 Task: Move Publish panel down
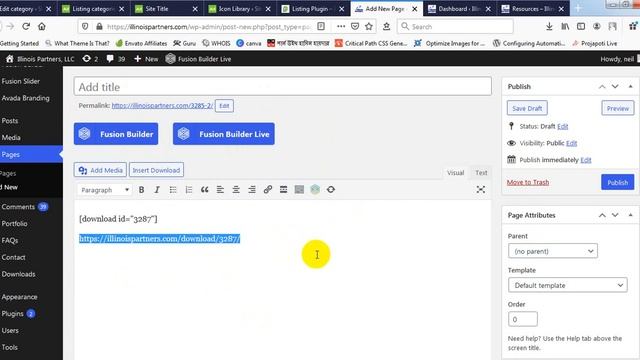point(615,87)
